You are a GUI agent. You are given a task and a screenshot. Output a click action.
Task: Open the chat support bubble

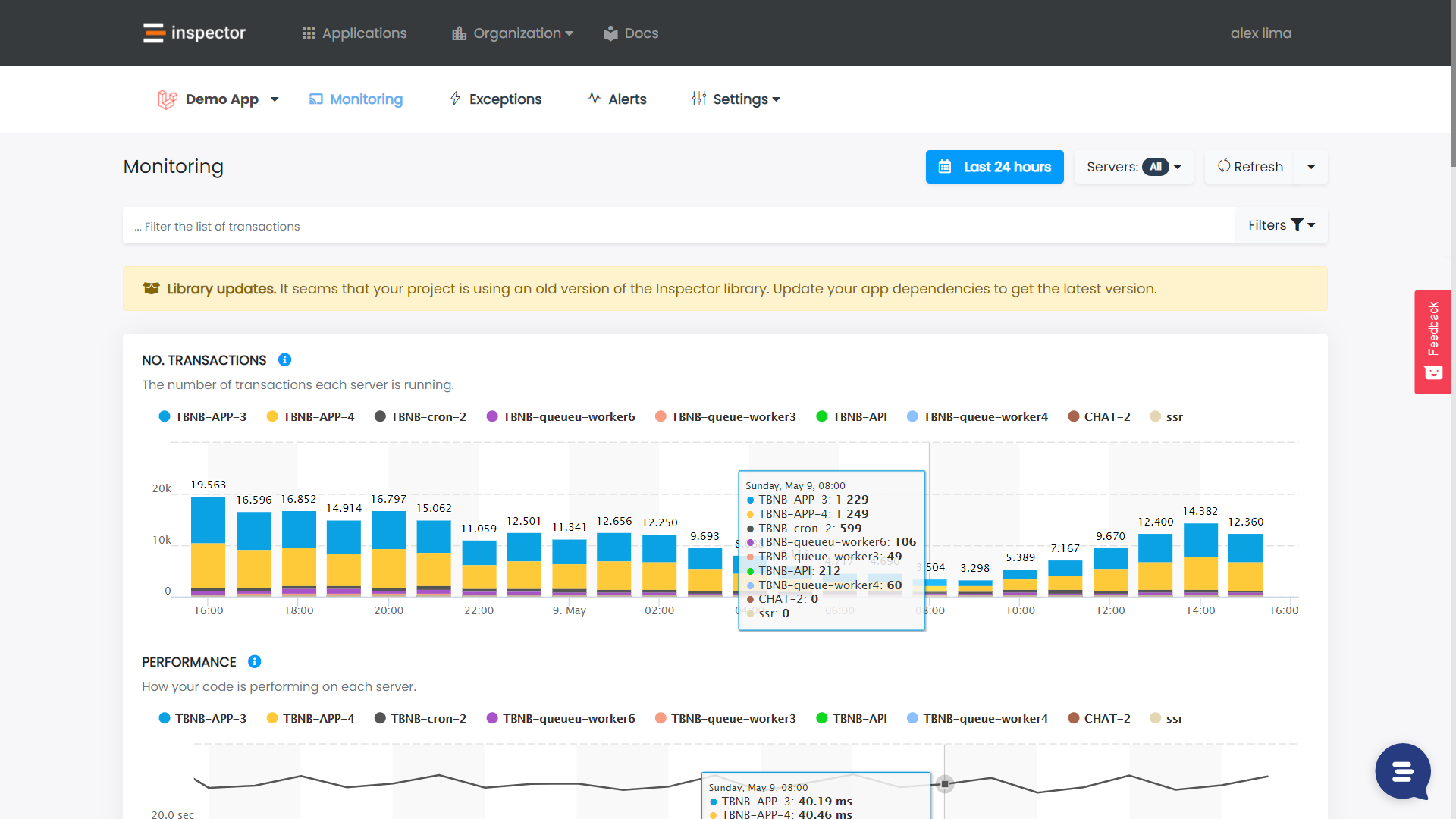(x=1402, y=772)
